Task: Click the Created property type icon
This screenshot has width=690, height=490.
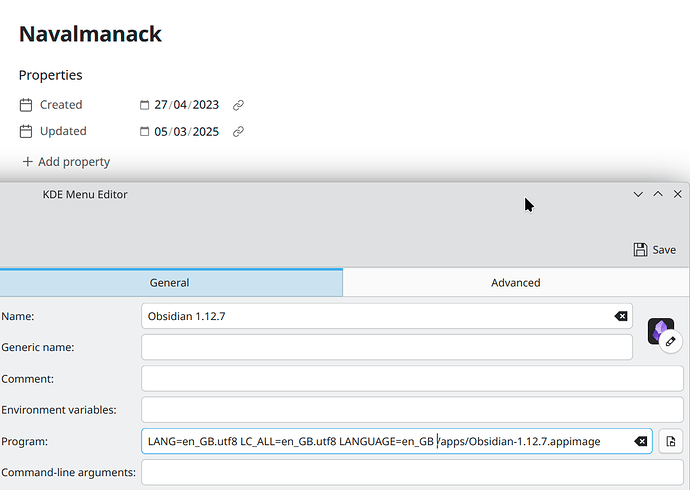Action: tap(26, 105)
